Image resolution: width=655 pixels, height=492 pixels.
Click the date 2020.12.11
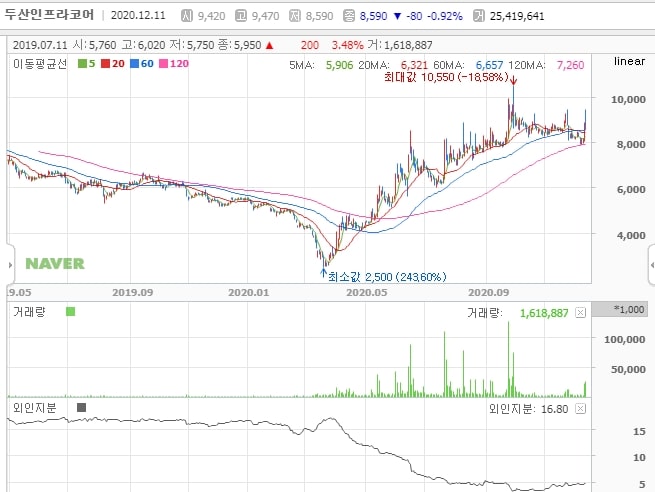[x=138, y=15]
